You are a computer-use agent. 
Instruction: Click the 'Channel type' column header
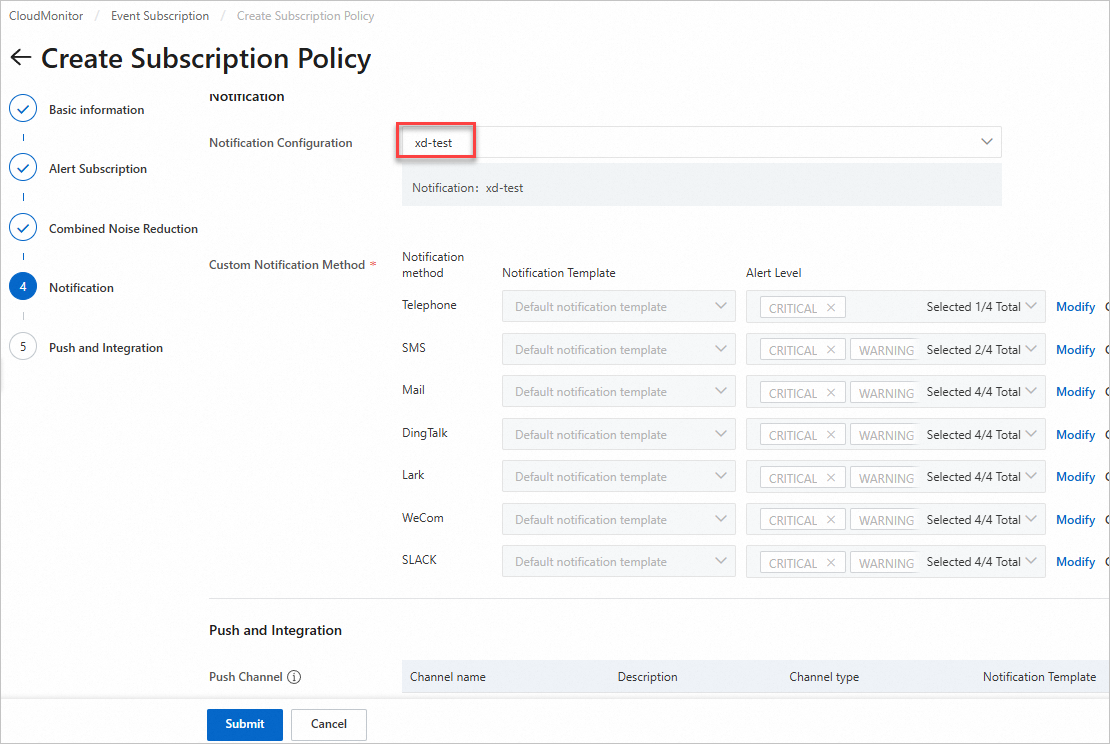[x=824, y=677]
